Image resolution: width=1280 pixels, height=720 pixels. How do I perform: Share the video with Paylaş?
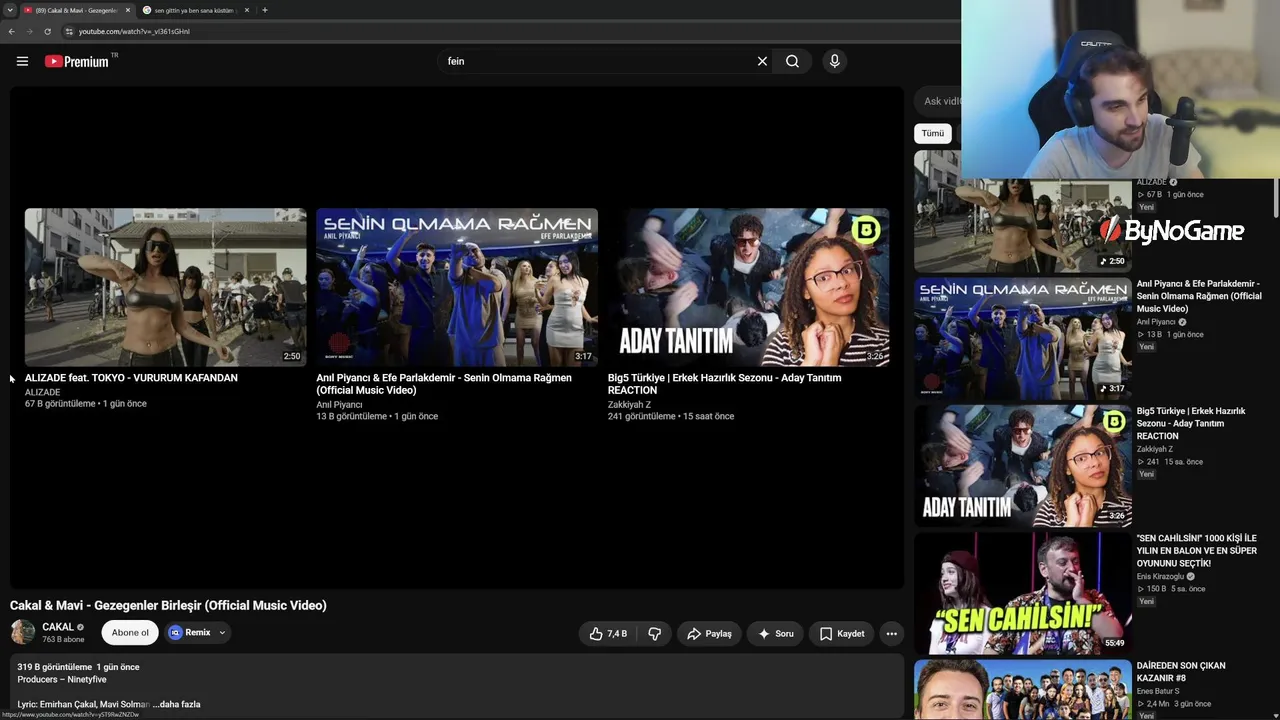pyautogui.click(x=709, y=633)
